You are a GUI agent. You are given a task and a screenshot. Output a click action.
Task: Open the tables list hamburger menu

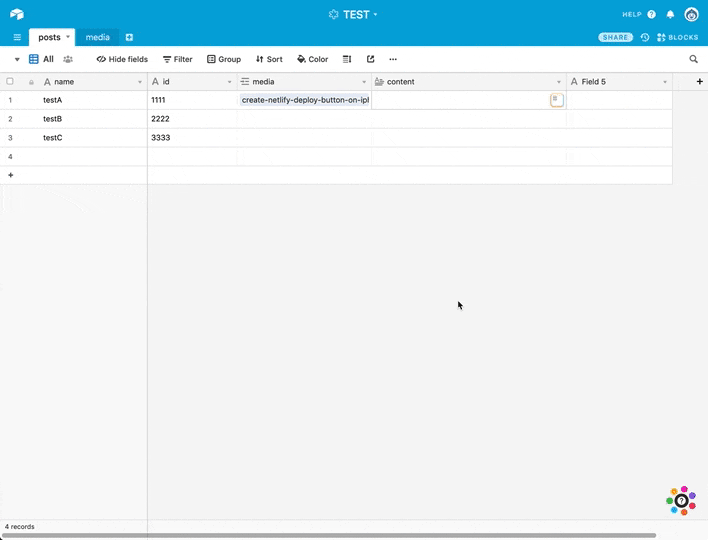[x=17, y=37]
